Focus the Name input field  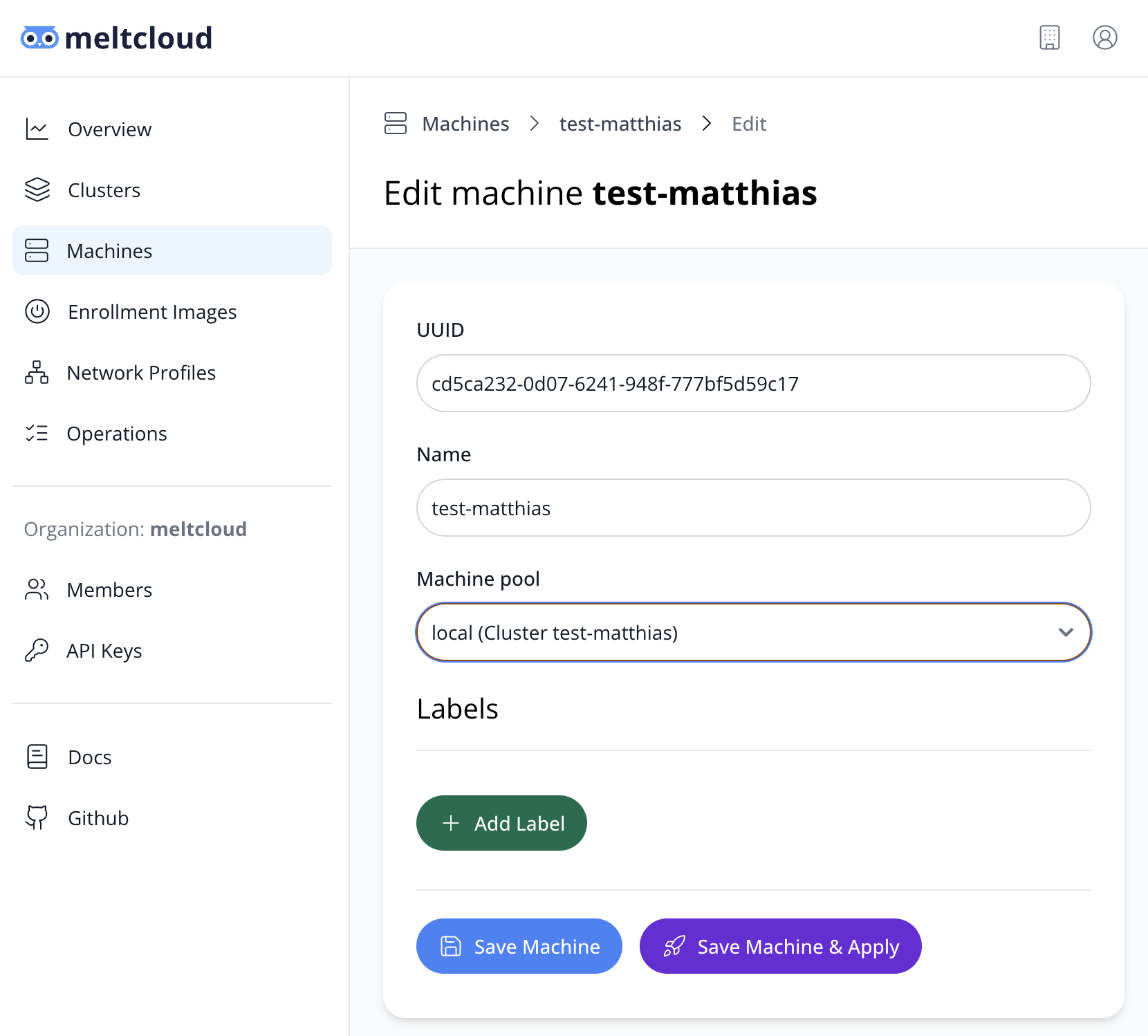pyautogui.click(x=753, y=508)
